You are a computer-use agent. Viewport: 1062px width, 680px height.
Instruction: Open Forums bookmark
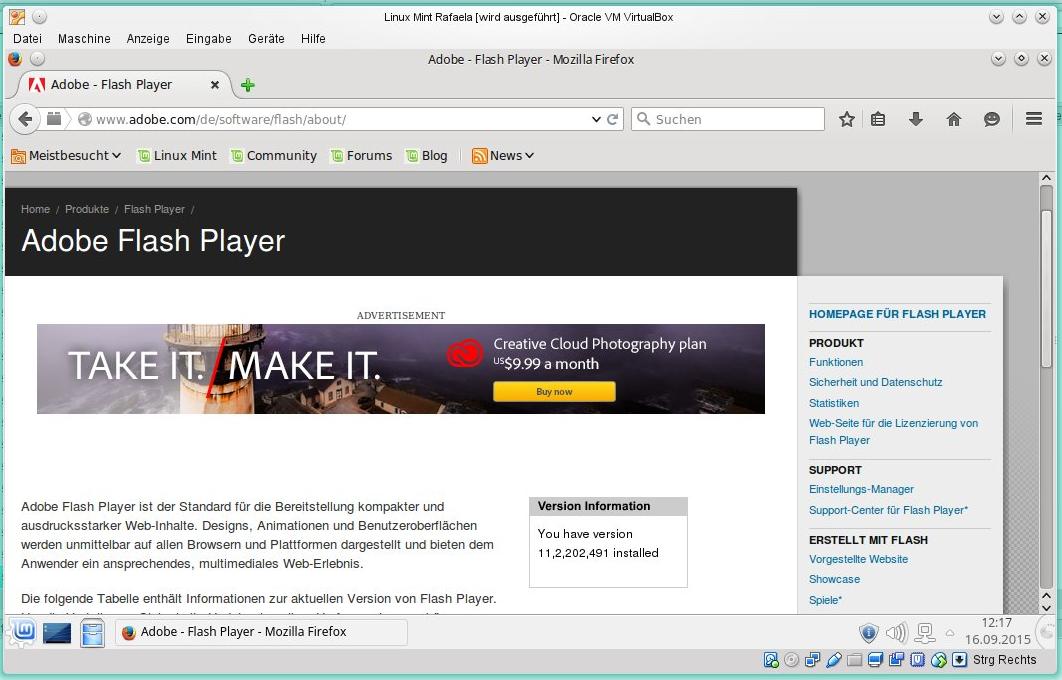coord(362,156)
